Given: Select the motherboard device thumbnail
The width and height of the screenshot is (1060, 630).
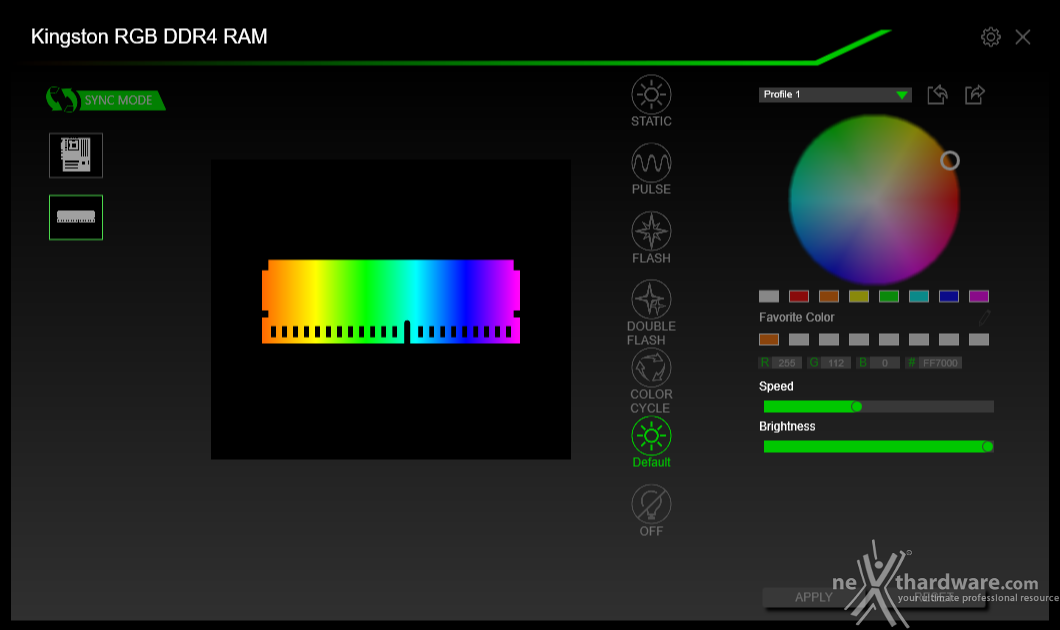Looking at the screenshot, I should point(76,155).
